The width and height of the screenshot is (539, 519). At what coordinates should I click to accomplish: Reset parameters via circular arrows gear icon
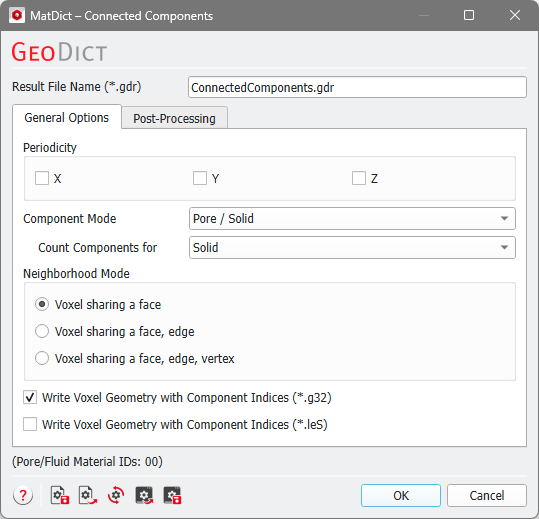(x=116, y=495)
